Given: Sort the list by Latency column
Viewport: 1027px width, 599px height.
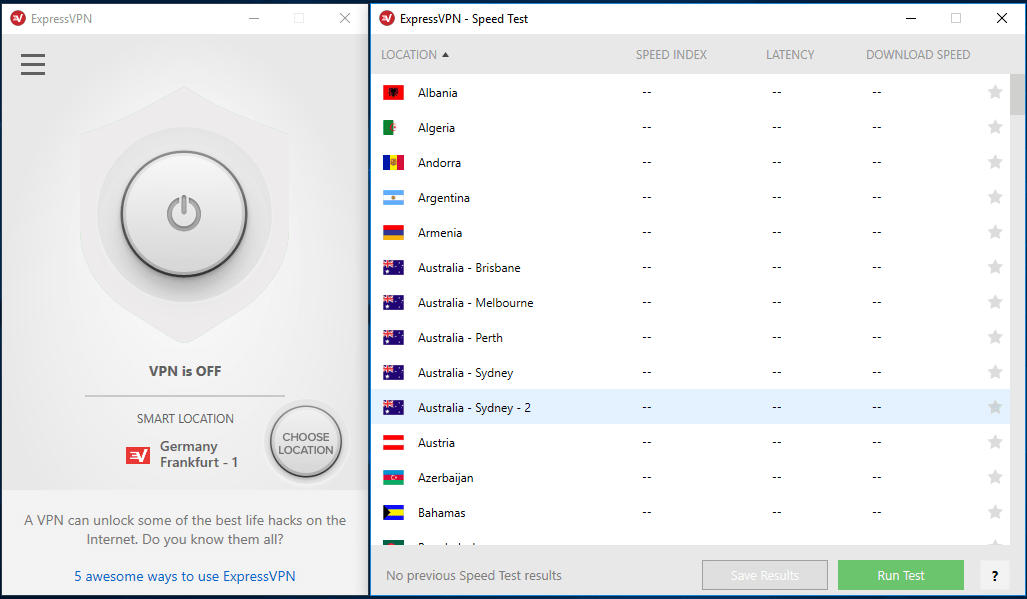Looking at the screenshot, I should click(x=790, y=55).
